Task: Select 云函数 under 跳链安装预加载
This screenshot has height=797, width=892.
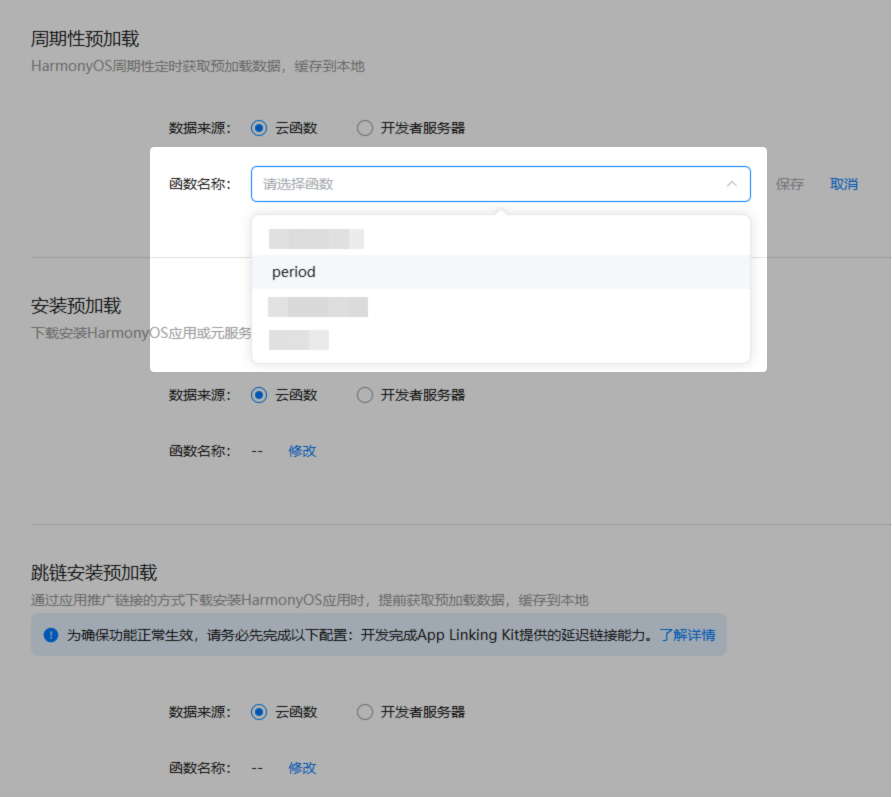Action: tap(259, 712)
